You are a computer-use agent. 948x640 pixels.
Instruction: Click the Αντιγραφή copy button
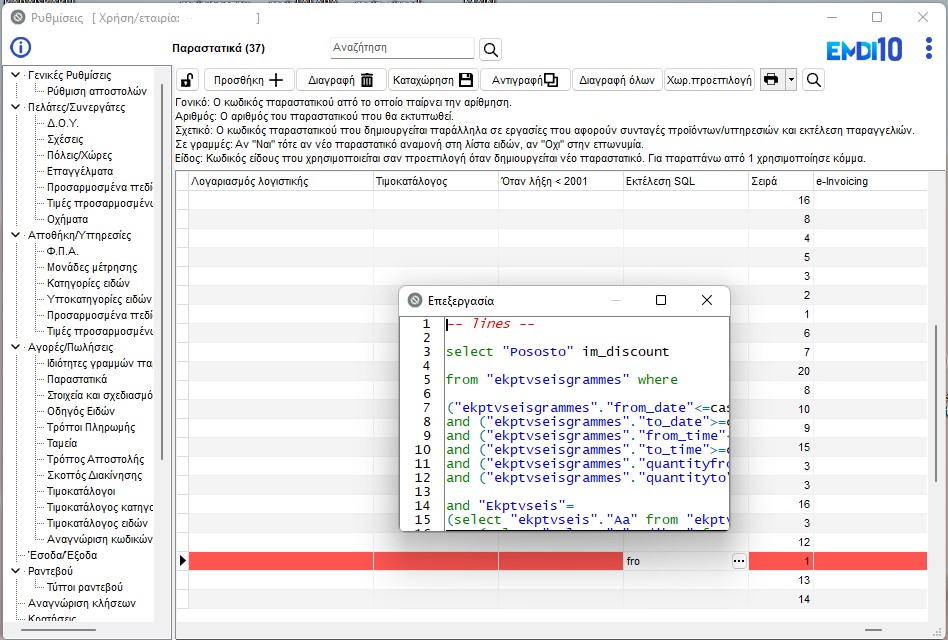coord(525,80)
